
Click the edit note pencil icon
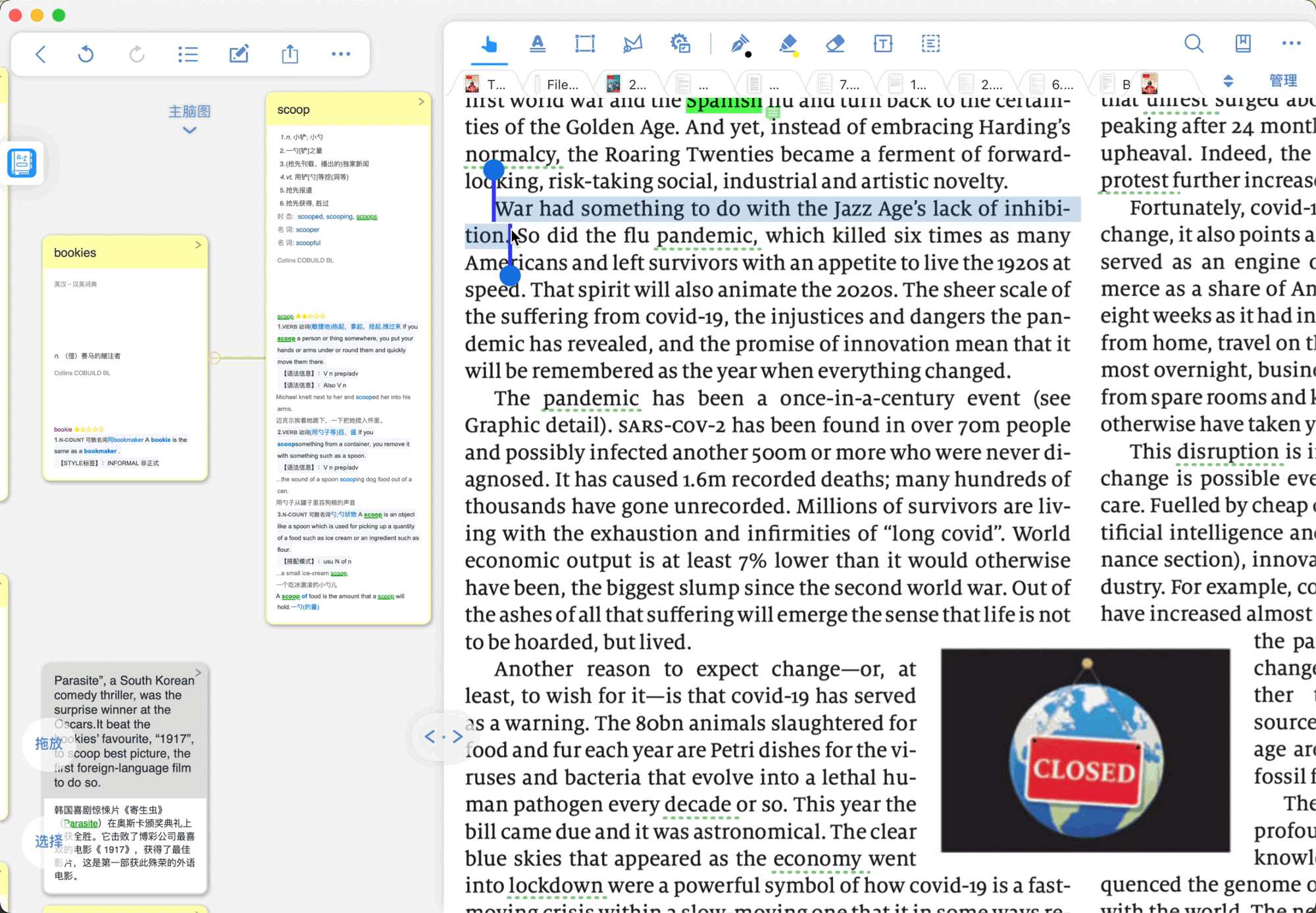(x=239, y=54)
